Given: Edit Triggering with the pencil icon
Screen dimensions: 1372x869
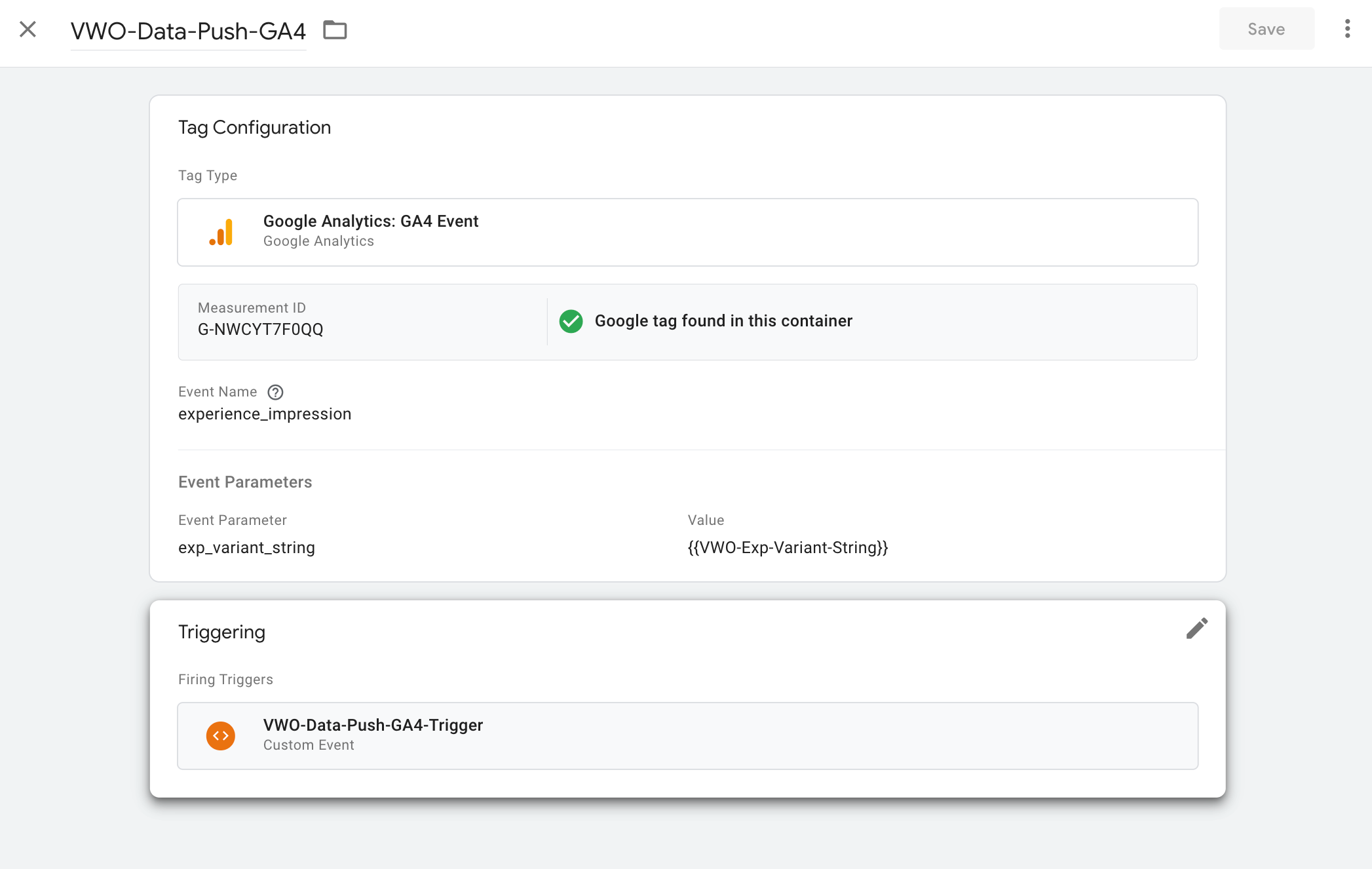Looking at the screenshot, I should pos(1196,628).
